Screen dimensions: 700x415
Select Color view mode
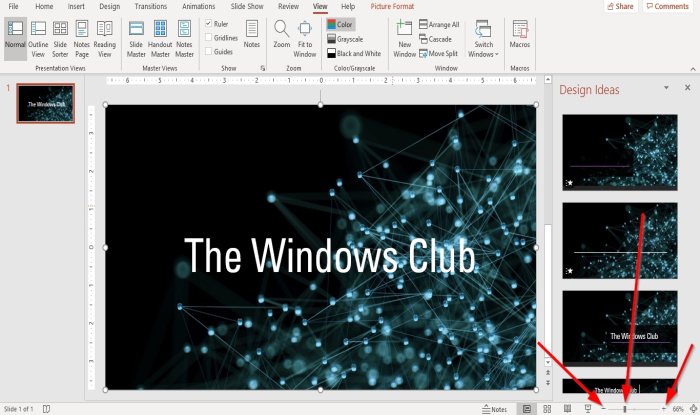[x=340, y=25]
